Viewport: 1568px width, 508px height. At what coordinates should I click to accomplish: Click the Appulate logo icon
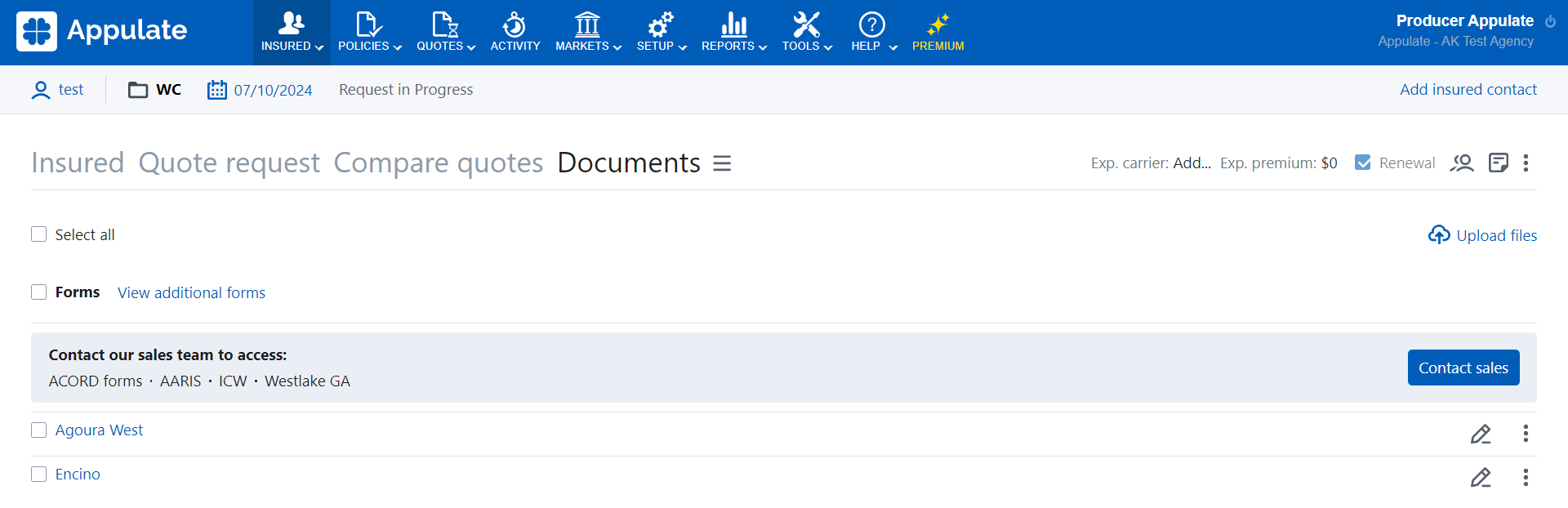pos(37,31)
